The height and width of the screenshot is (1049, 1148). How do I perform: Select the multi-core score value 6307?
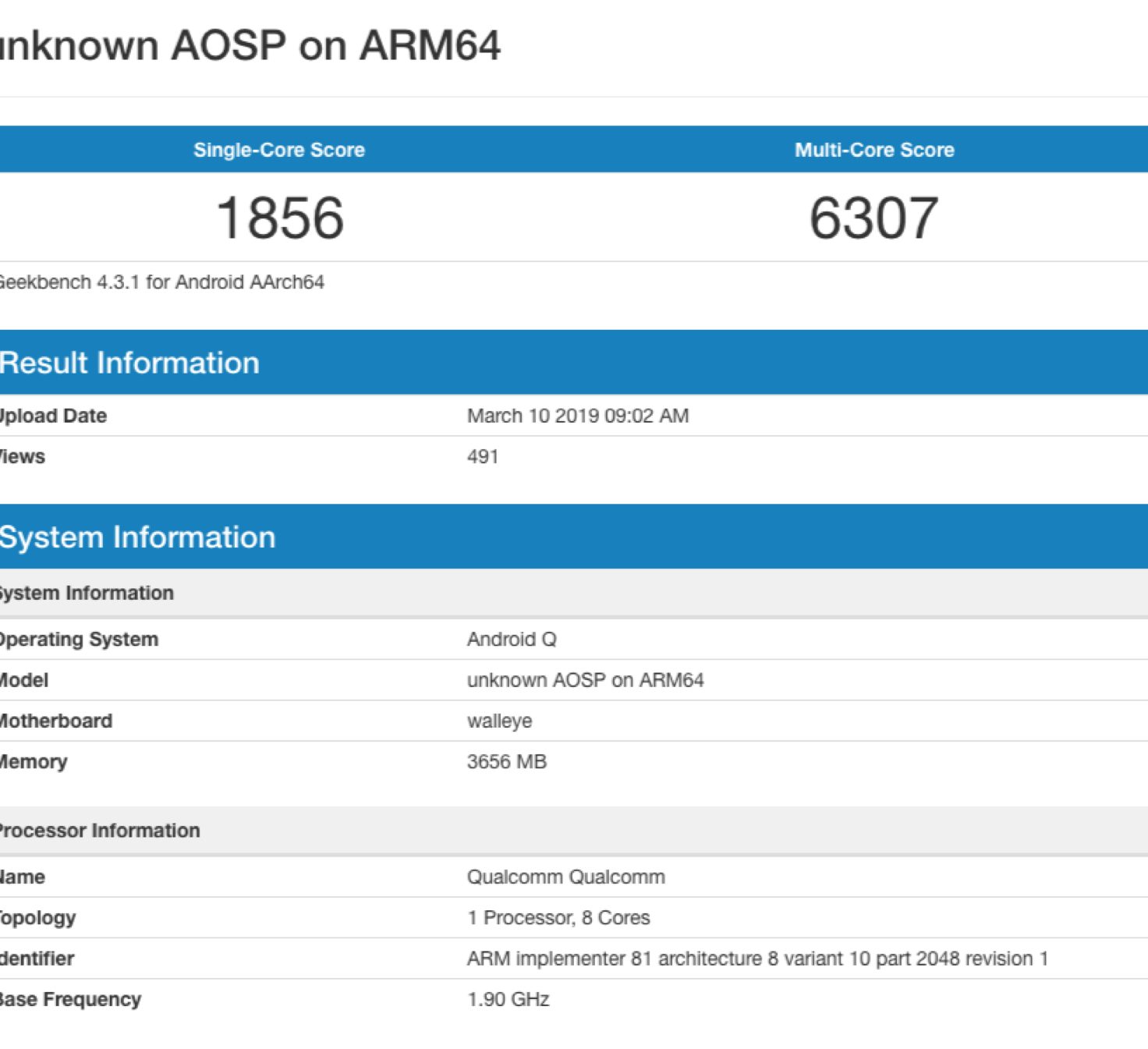(x=873, y=218)
